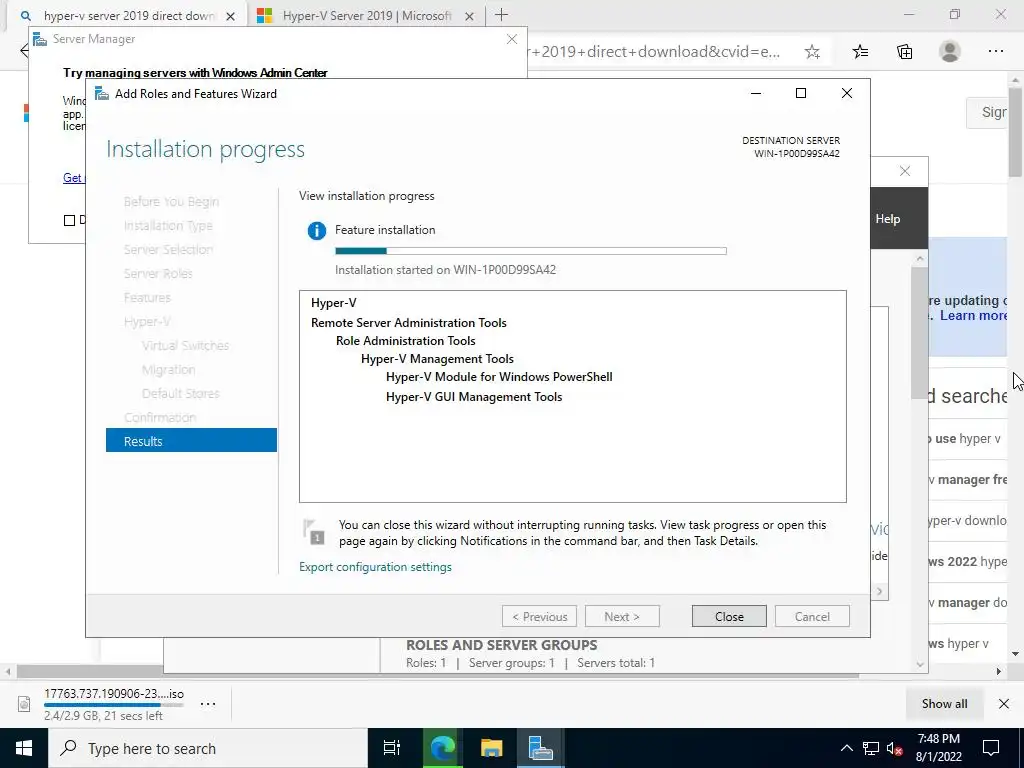The height and width of the screenshot is (768, 1024).
Task: Open the Learn more link on the web page
Action: click(974, 315)
